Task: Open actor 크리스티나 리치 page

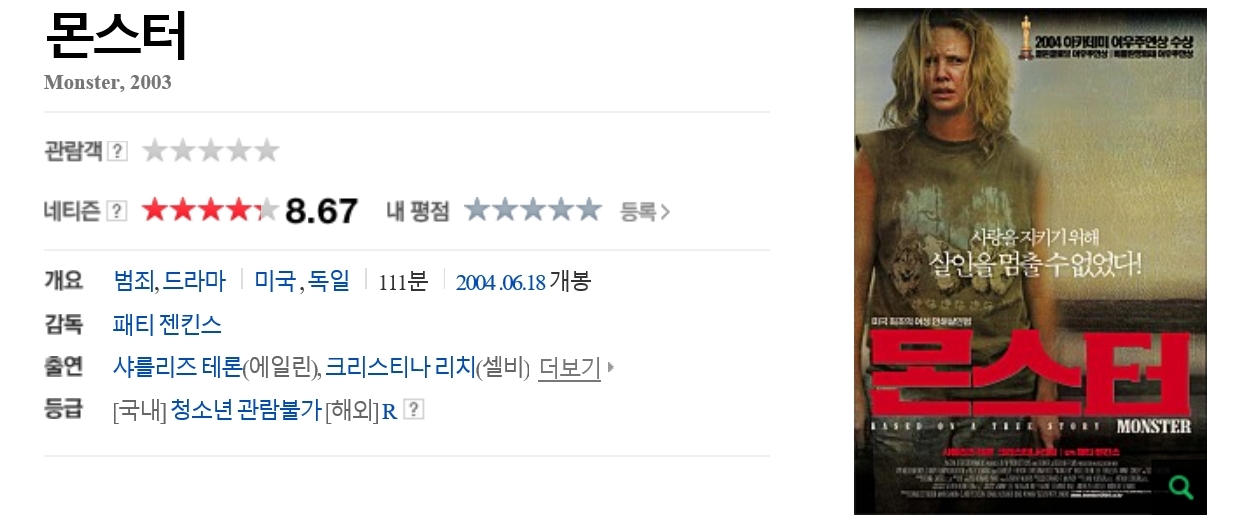Action: [x=400, y=367]
